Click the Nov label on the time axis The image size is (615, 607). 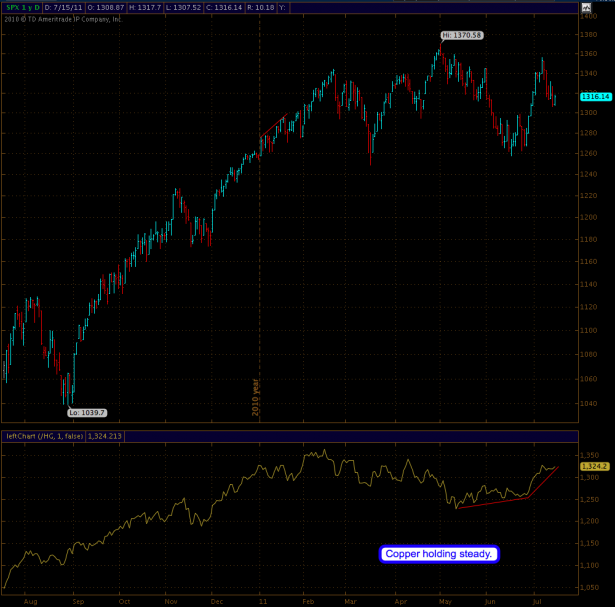tap(171, 602)
